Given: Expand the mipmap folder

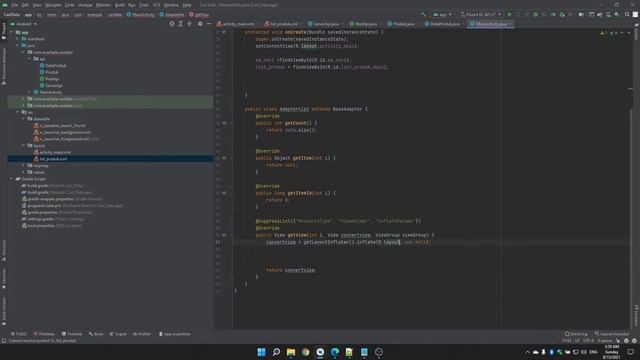Looking at the screenshot, I should [24, 165].
